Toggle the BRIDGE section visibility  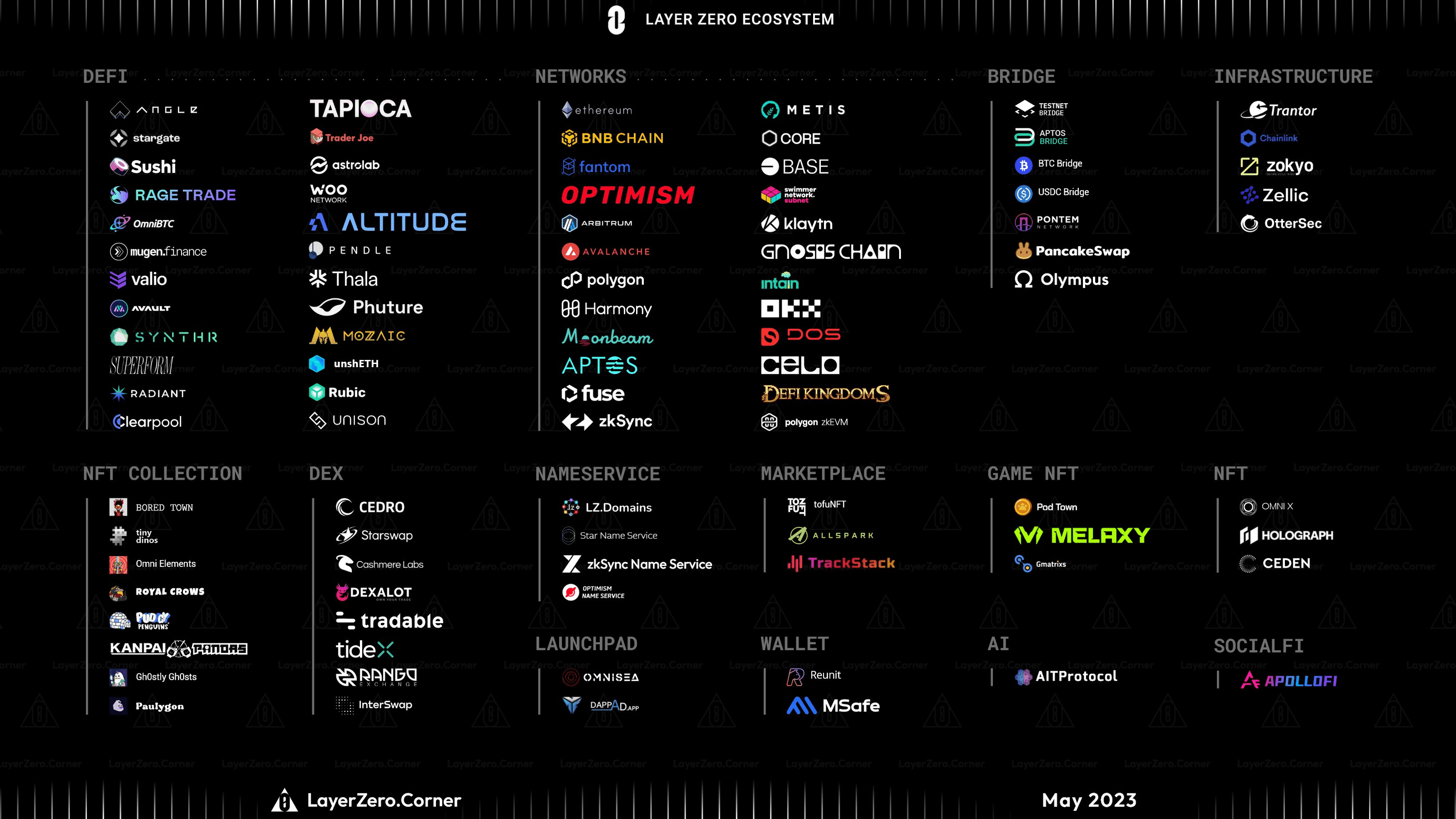[x=1021, y=76]
